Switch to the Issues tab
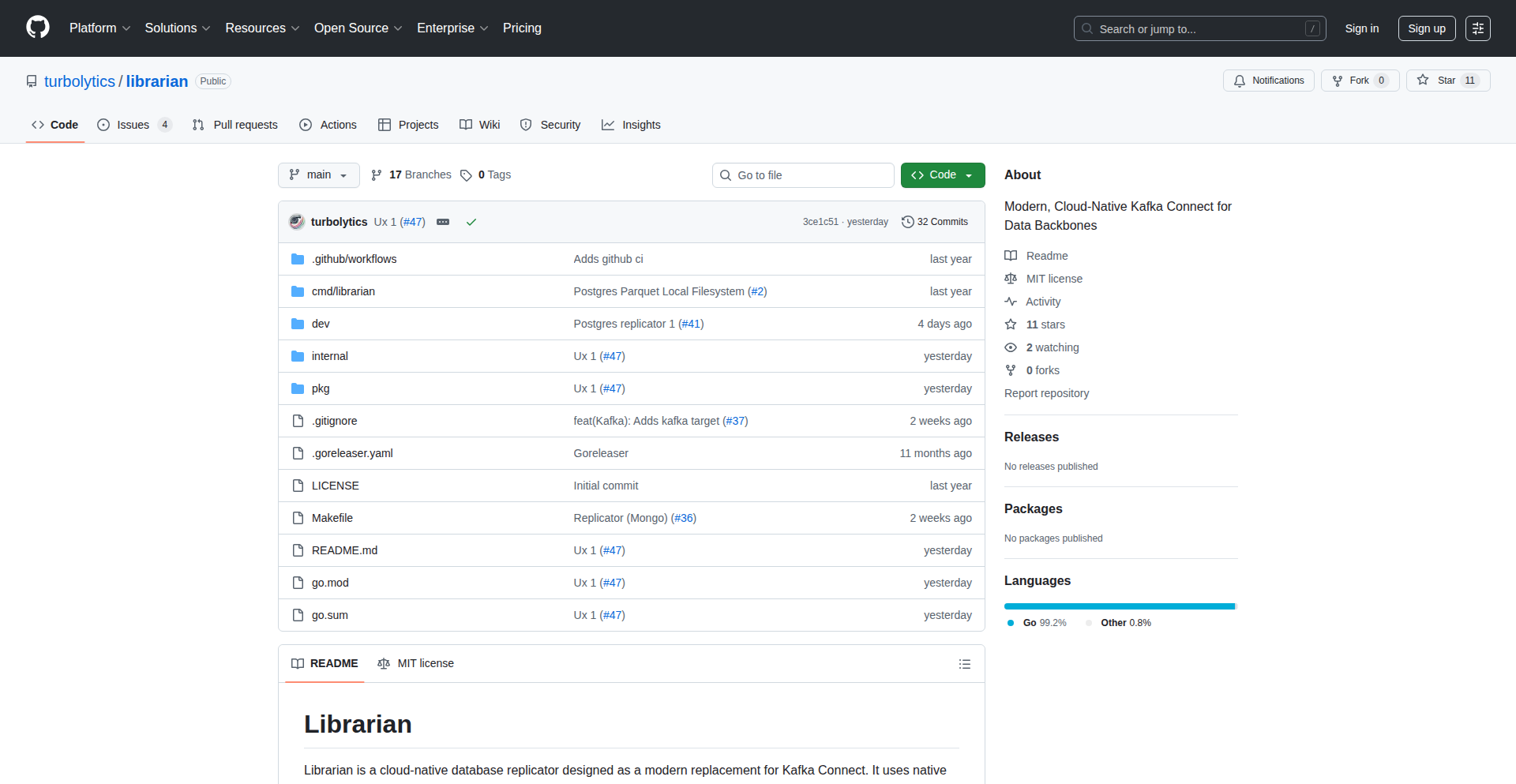The image size is (1516, 784). [133, 125]
